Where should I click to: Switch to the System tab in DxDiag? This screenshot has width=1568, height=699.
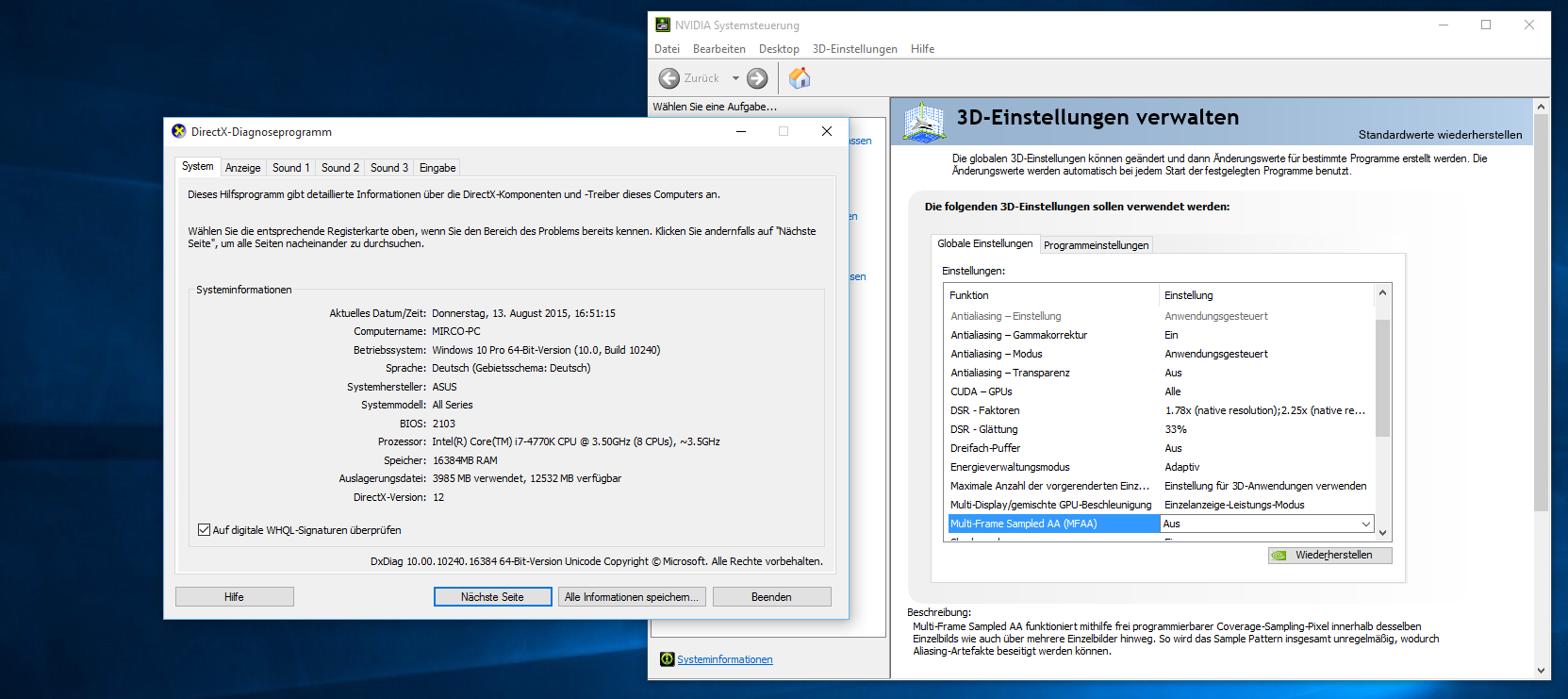pyautogui.click(x=198, y=166)
